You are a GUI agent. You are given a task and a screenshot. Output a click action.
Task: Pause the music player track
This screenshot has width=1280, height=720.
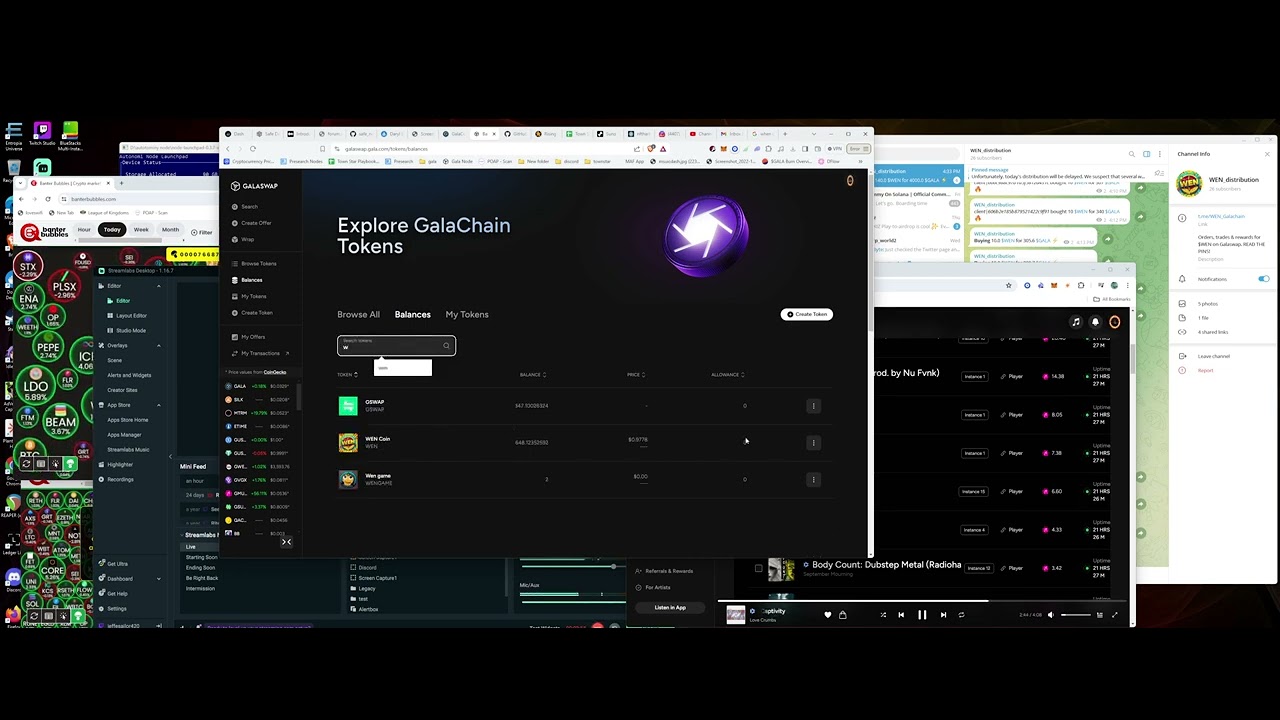(x=922, y=615)
